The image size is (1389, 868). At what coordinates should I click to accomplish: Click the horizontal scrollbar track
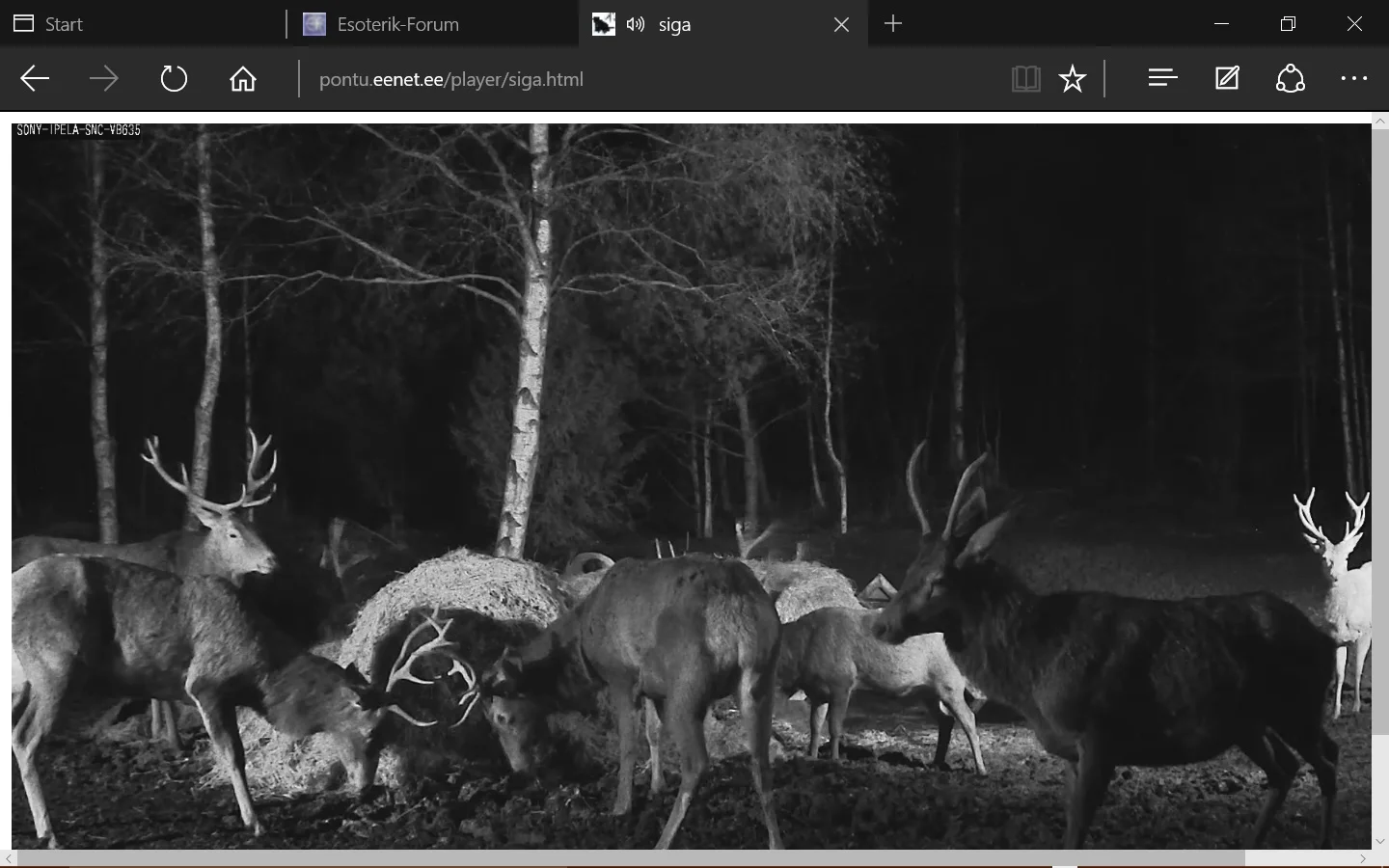tap(1302, 857)
